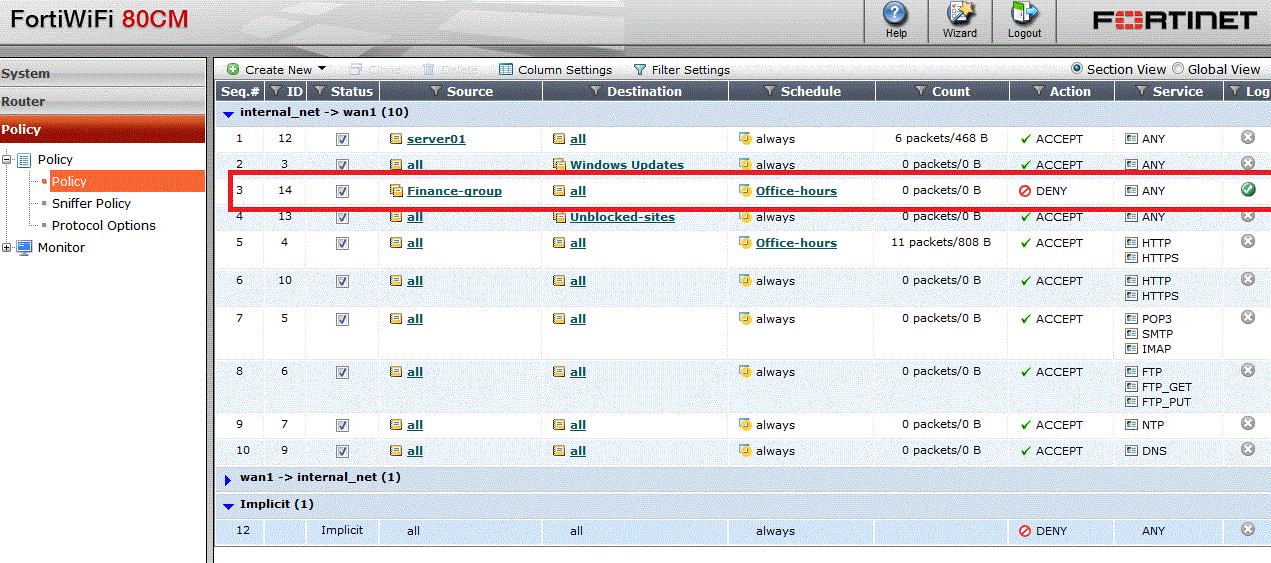The height and width of the screenshot is (563, 1271).
Task: Open the server01 source link
Action: click(x=436, y=139)
